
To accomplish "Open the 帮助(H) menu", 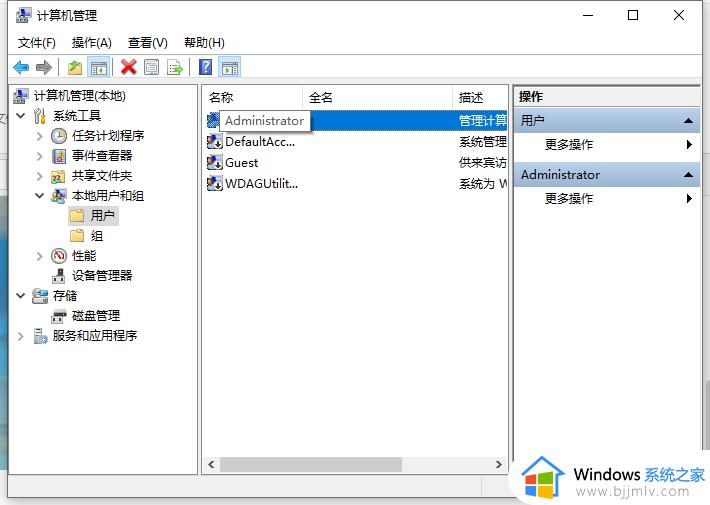I will click(204, 43).
